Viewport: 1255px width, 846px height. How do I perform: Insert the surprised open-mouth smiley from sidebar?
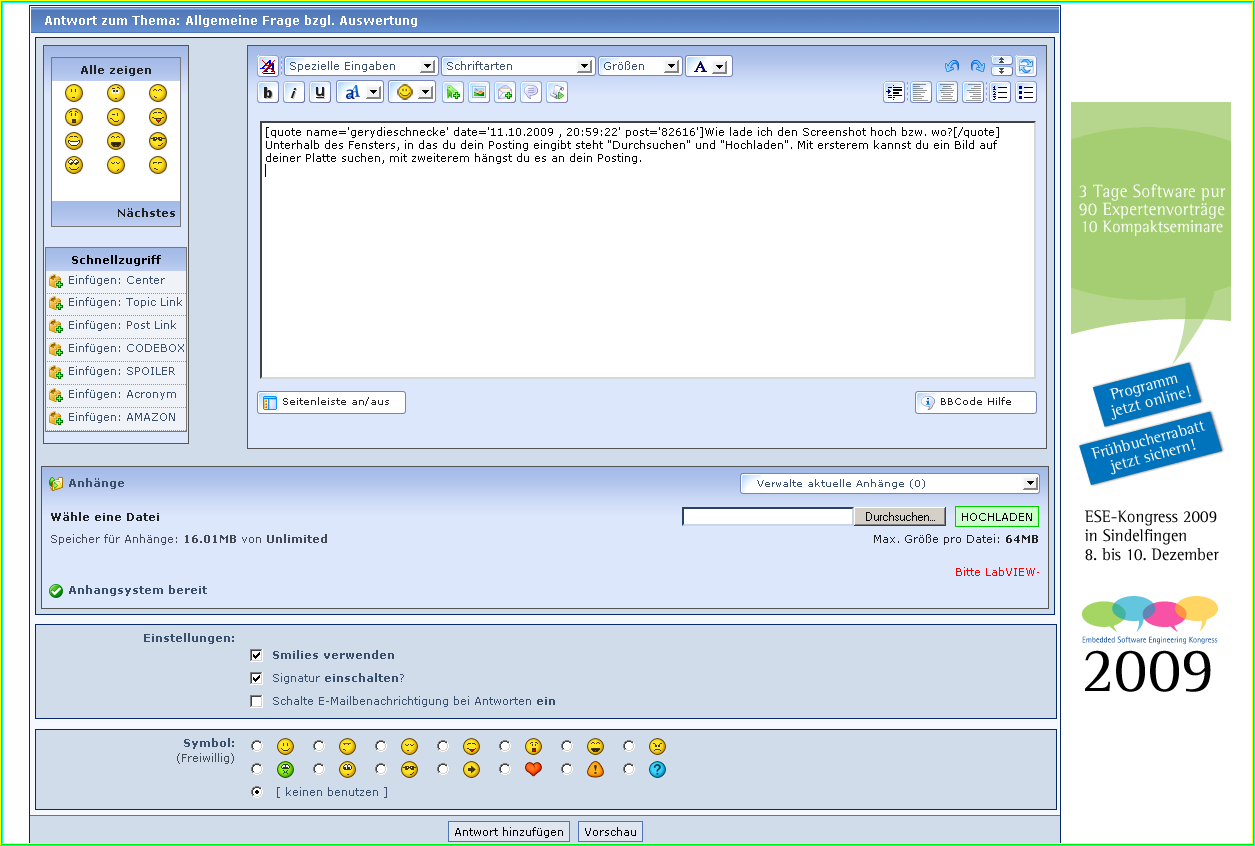pos(74,117)
